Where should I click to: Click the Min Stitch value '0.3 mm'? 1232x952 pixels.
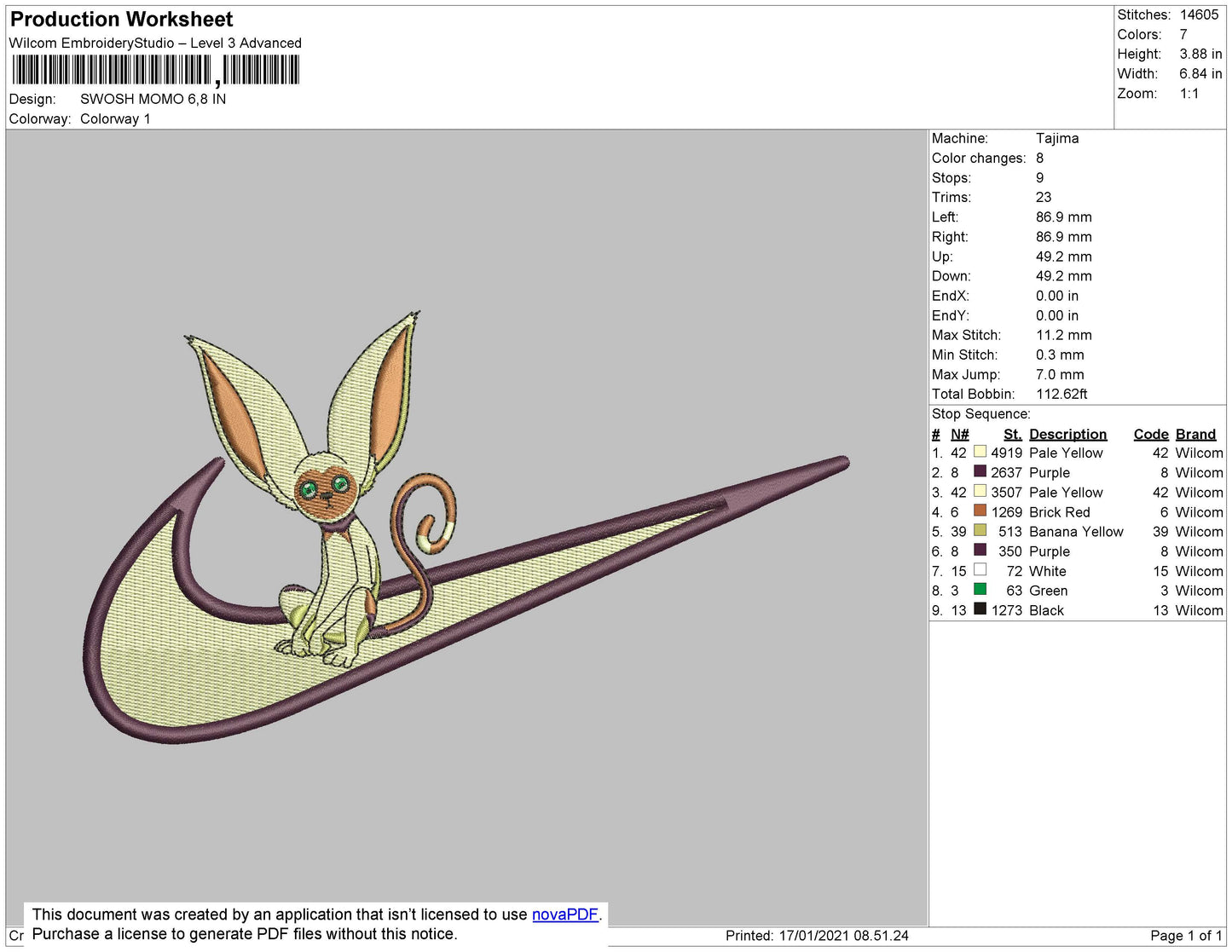pyautogui.click(x=1060, y=355)
